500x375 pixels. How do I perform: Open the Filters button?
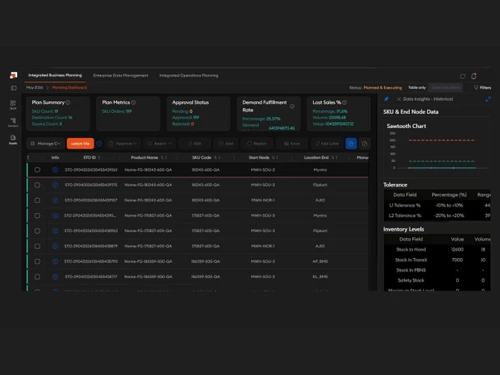[x=483, y=88]
